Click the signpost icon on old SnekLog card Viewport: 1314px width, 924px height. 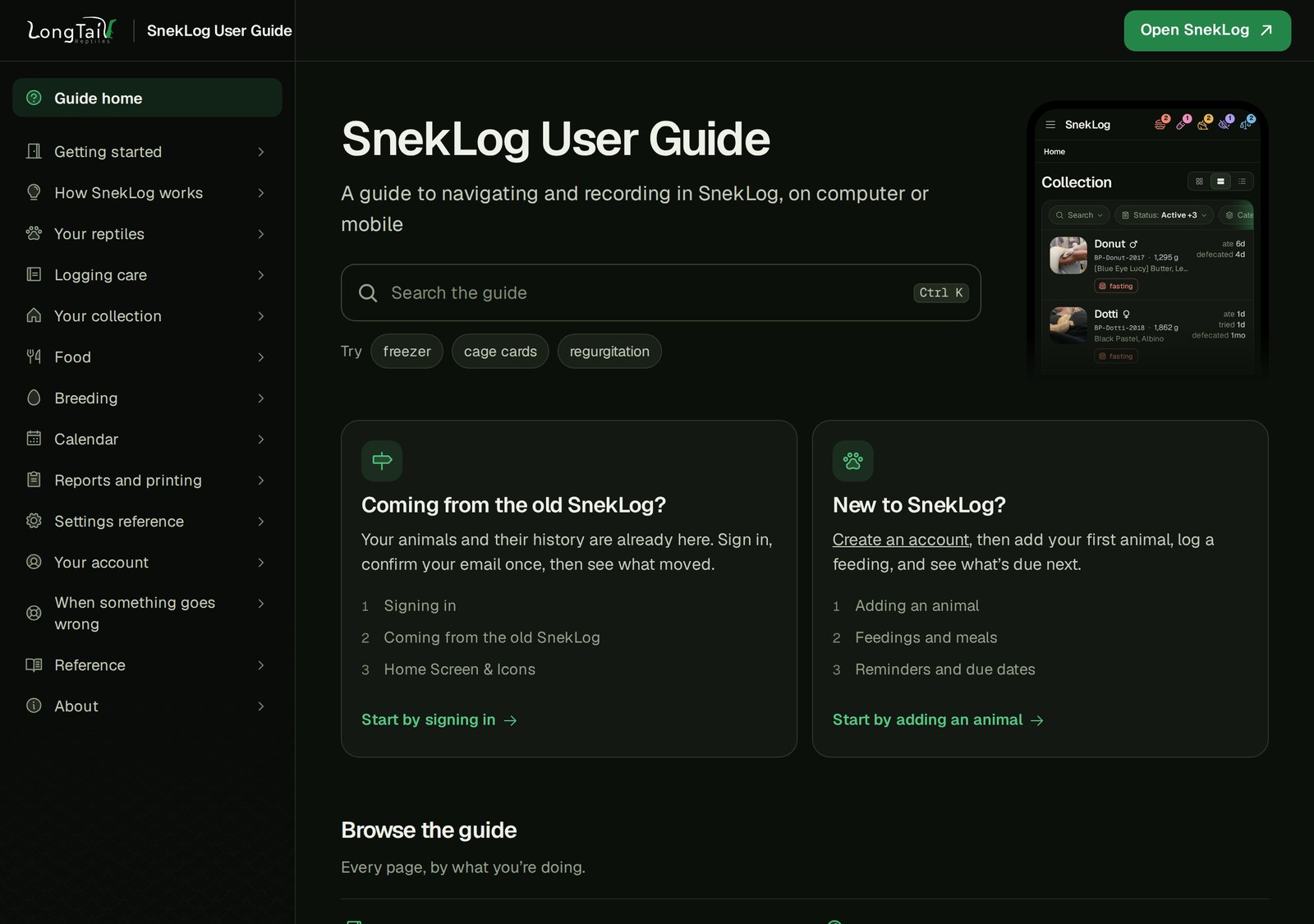[382, 461]
